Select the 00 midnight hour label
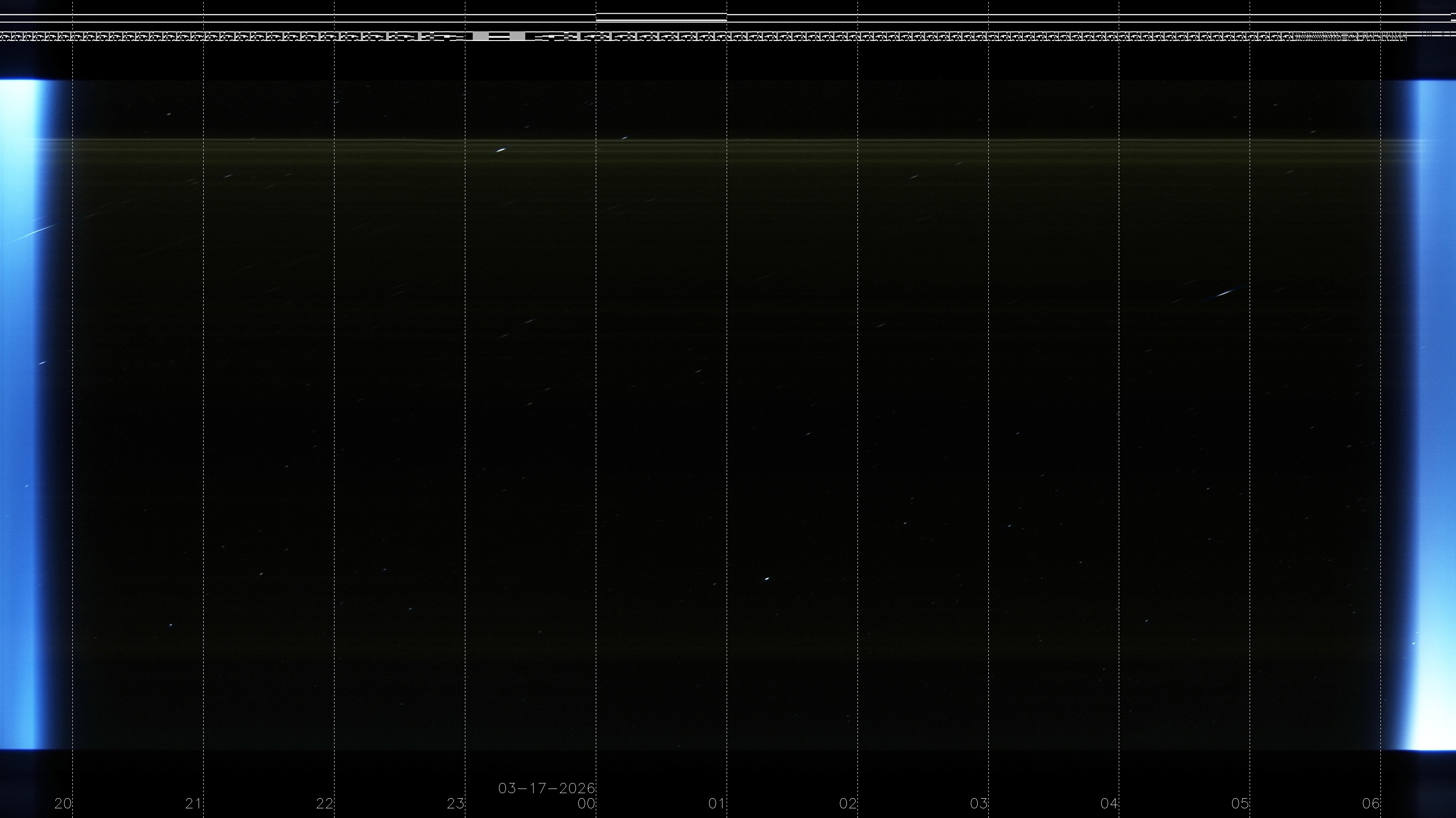This screenshot has width=1456, height=818. pos(586,803)
